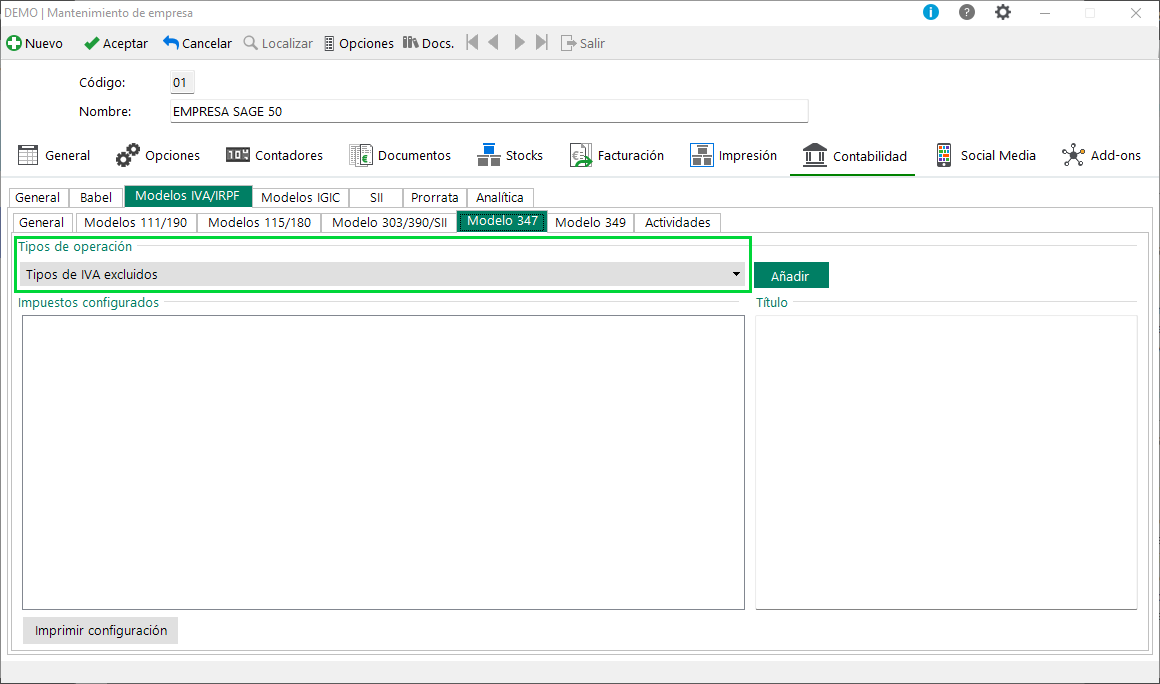Open the blue information icon
The height and width of the screenshot is (684, 1160).
931,13
